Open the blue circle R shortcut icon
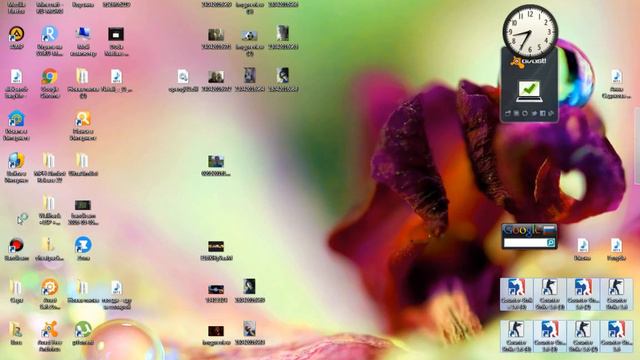Screen dimensions: 640x360 pos(49,34)
